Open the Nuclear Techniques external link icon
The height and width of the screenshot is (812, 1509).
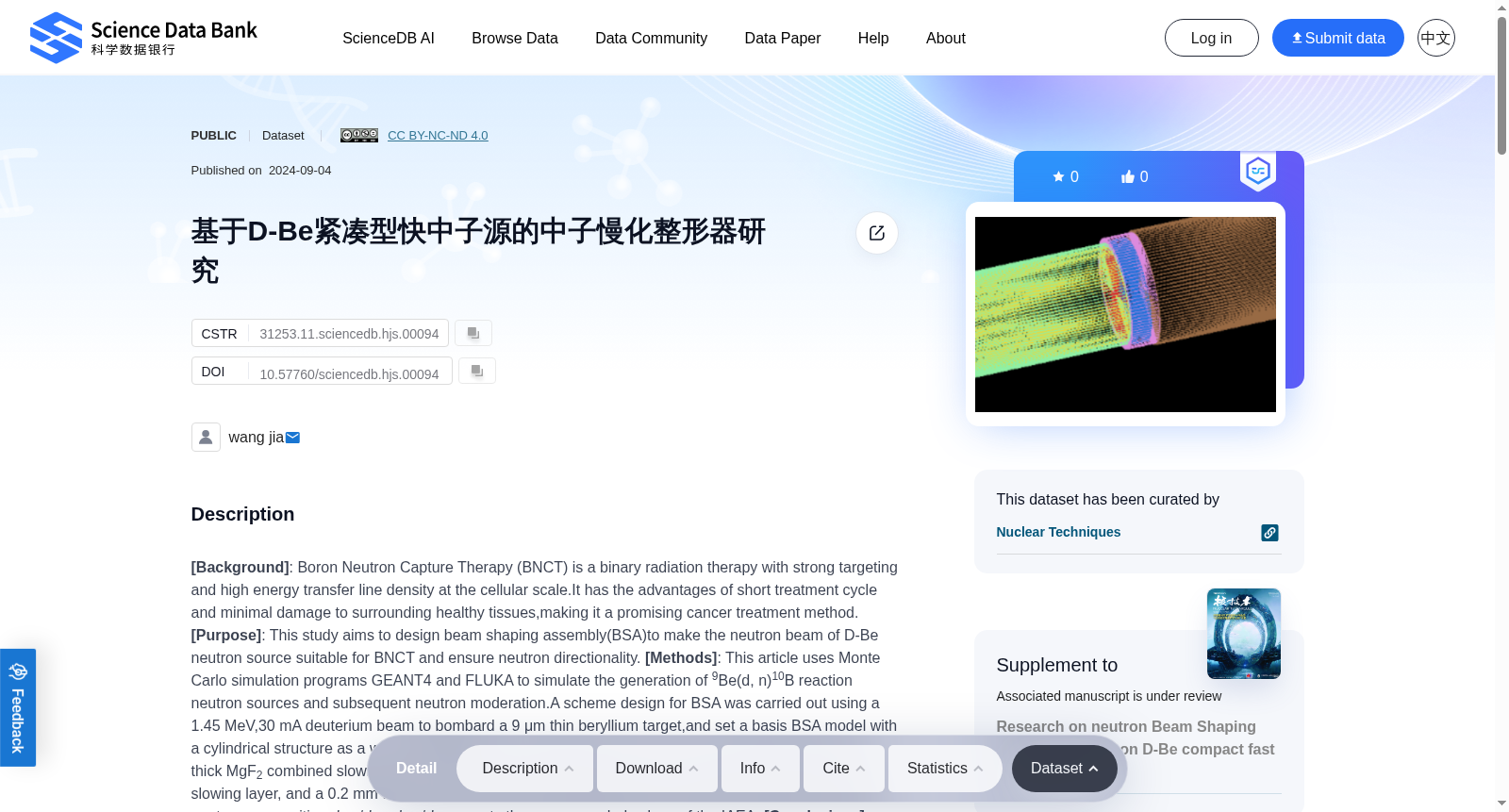click(1270, 533)
